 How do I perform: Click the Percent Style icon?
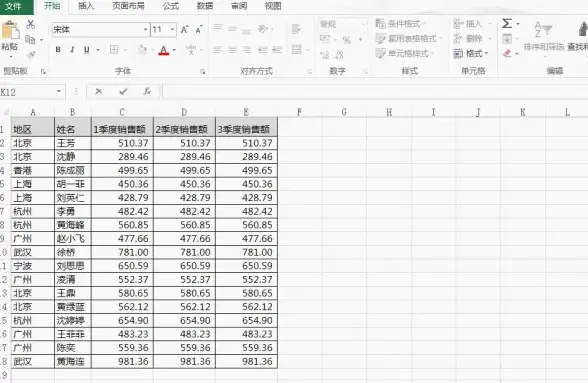(347, 40)
